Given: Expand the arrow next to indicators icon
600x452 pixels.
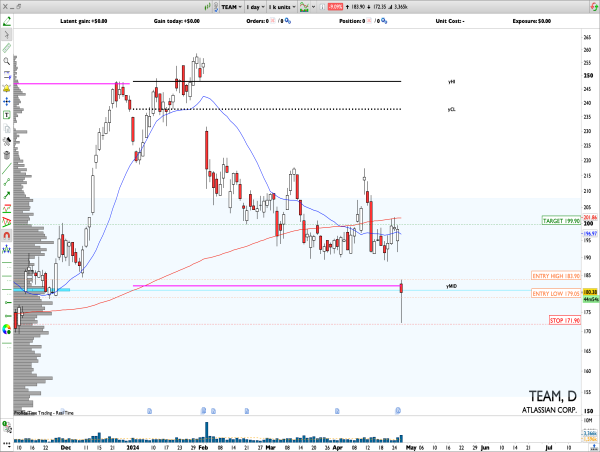Looking at the screenshot, I should tap(313, 7).
